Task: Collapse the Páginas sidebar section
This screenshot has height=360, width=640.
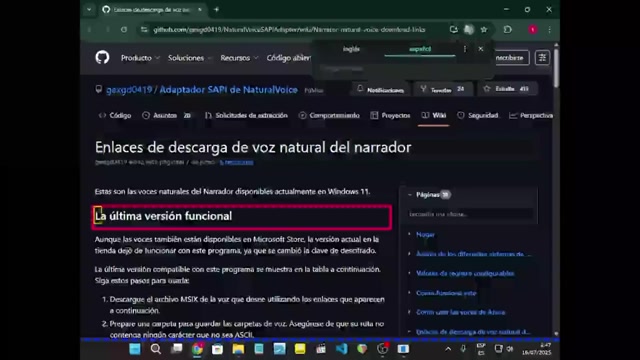Action: (410, 195)
